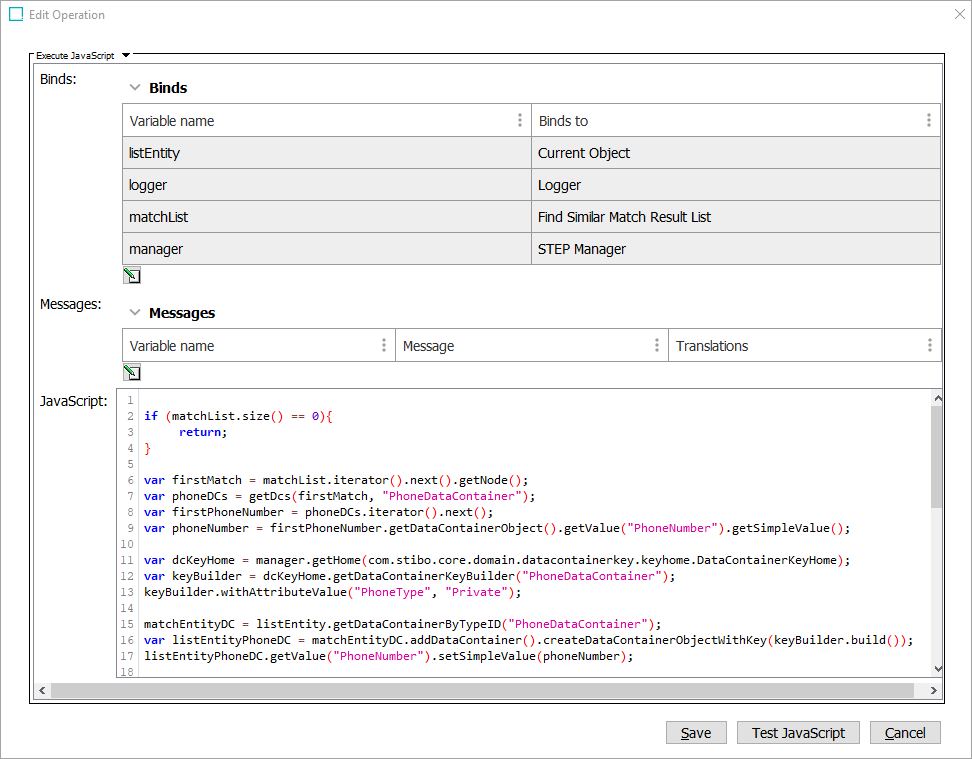972x759 pixels.
Task: Click the edit icon below Messages table
Action: coord(131,373)
